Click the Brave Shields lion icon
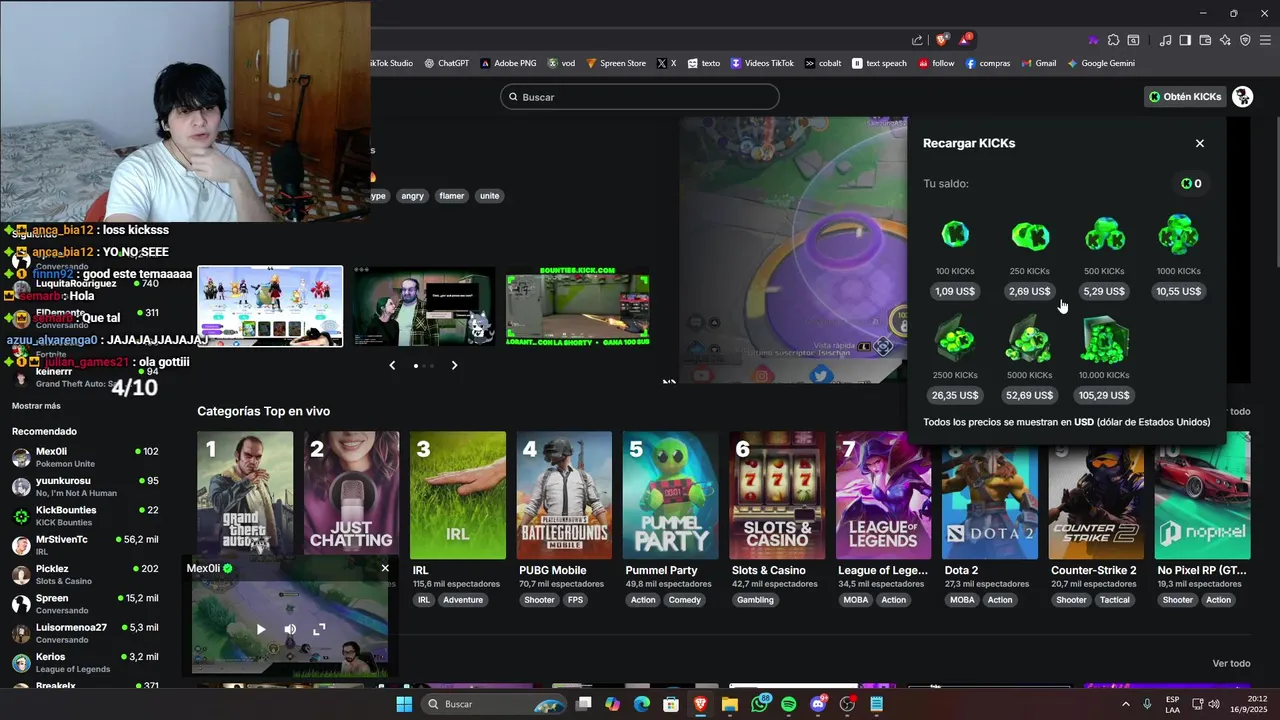 pos(942,40)
